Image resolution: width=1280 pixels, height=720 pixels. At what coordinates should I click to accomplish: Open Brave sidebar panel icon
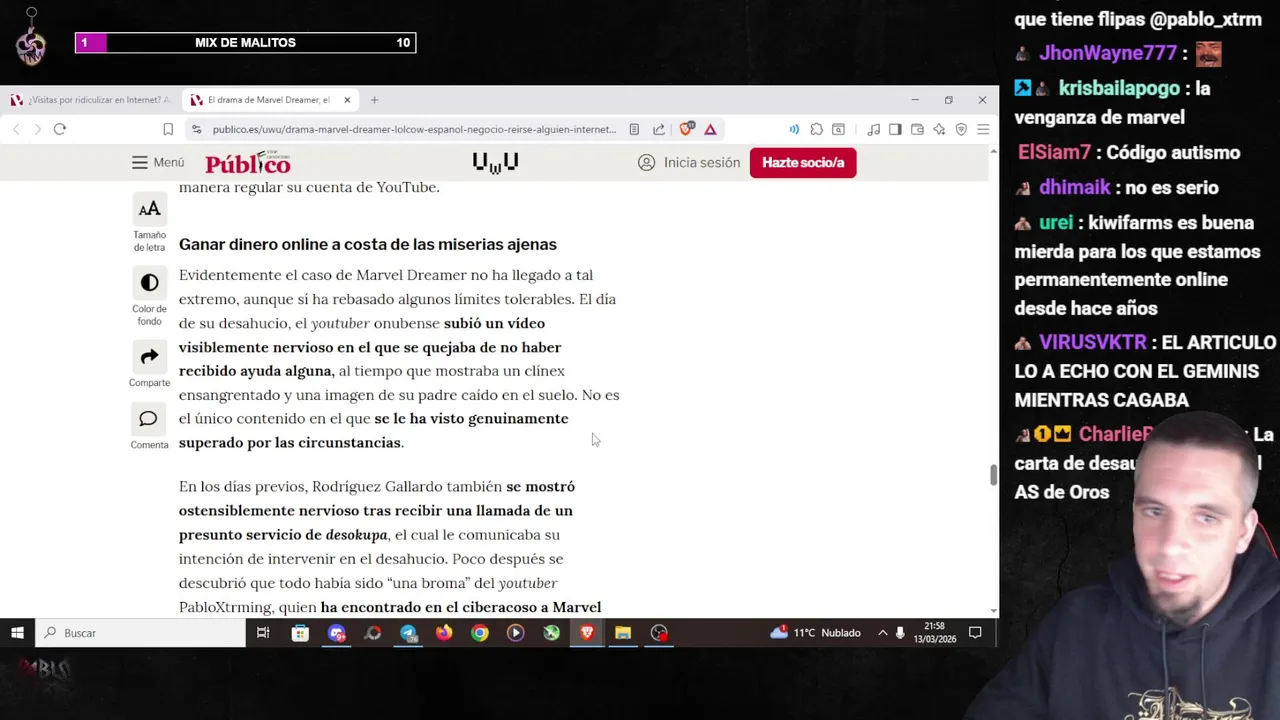(895, 129)
